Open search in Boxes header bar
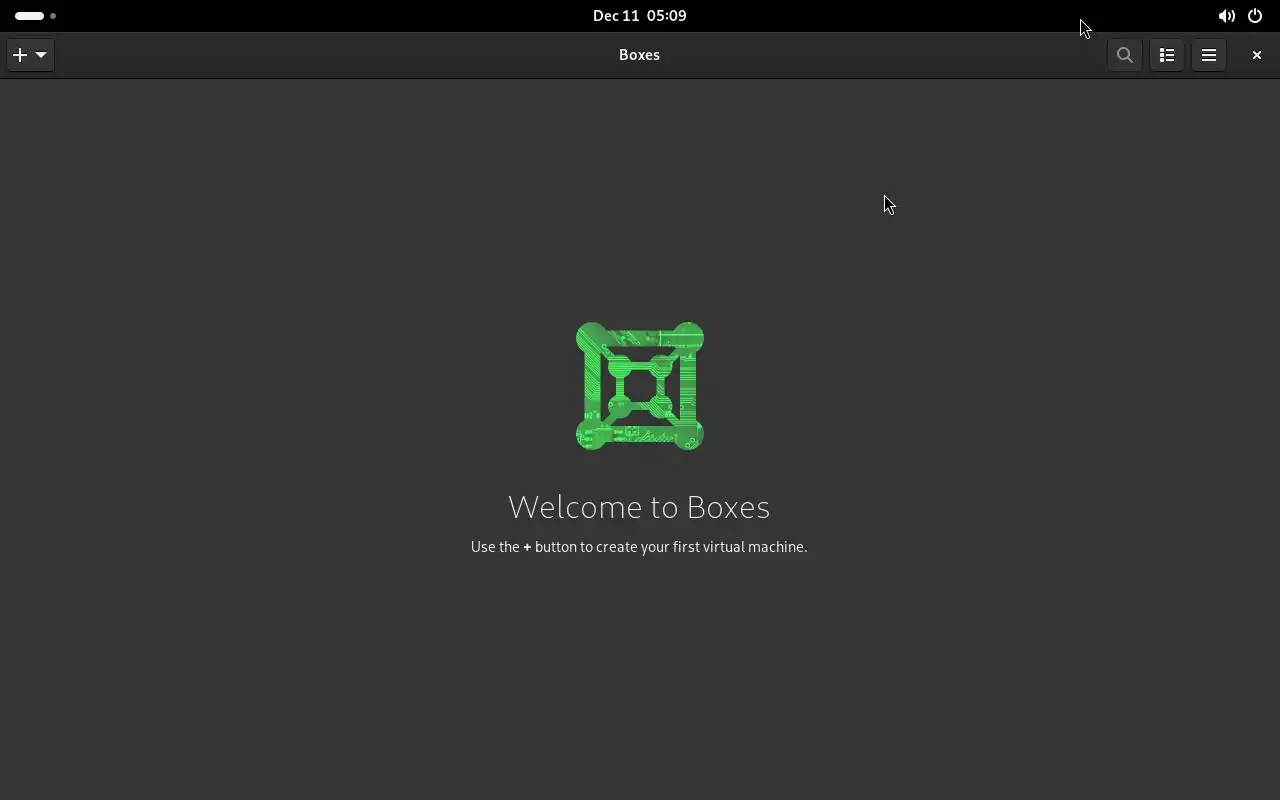This screenshot has width=1280, height=800. tap(1125, 55)
